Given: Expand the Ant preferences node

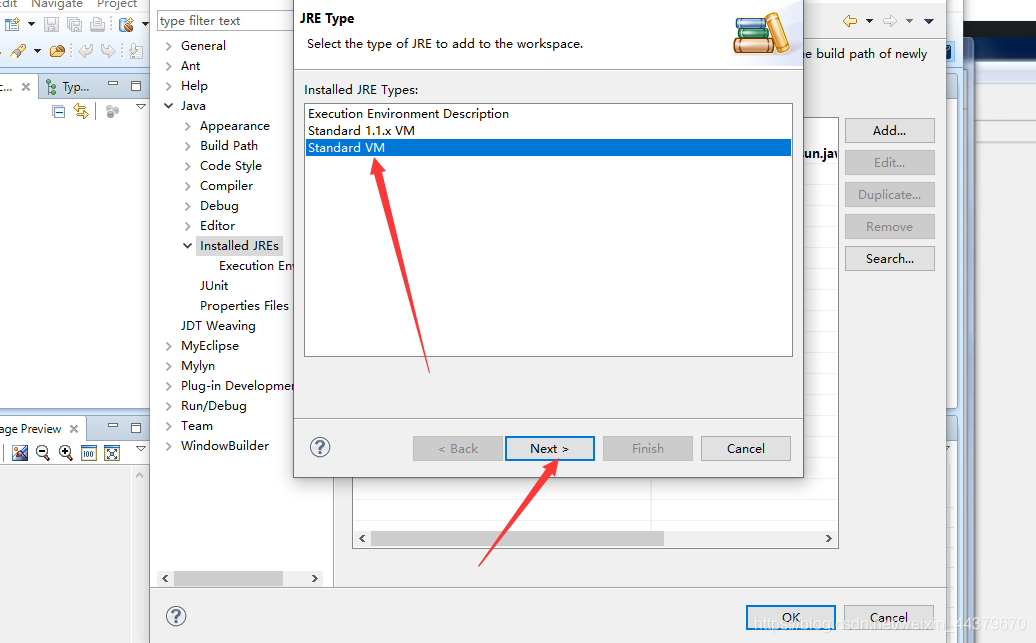Looking at the screenshot, I should tap(168, 66).
